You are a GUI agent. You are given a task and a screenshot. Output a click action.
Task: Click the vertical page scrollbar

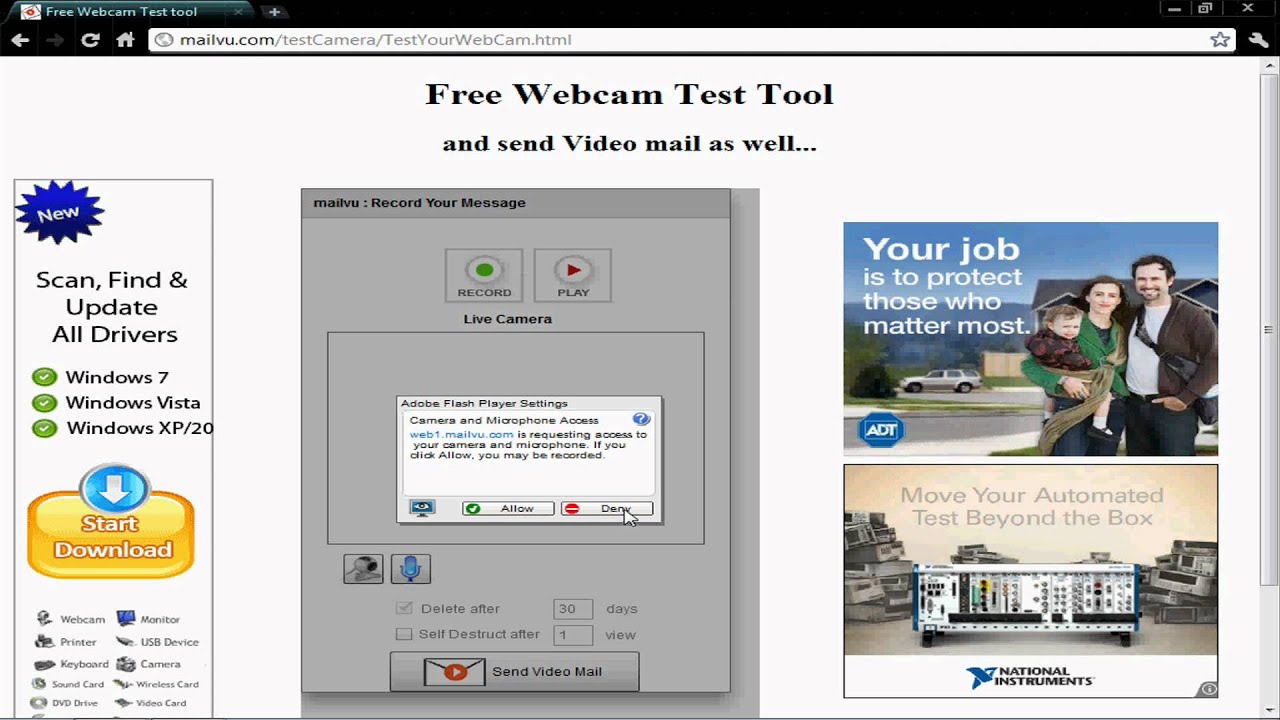point(1269,330)
